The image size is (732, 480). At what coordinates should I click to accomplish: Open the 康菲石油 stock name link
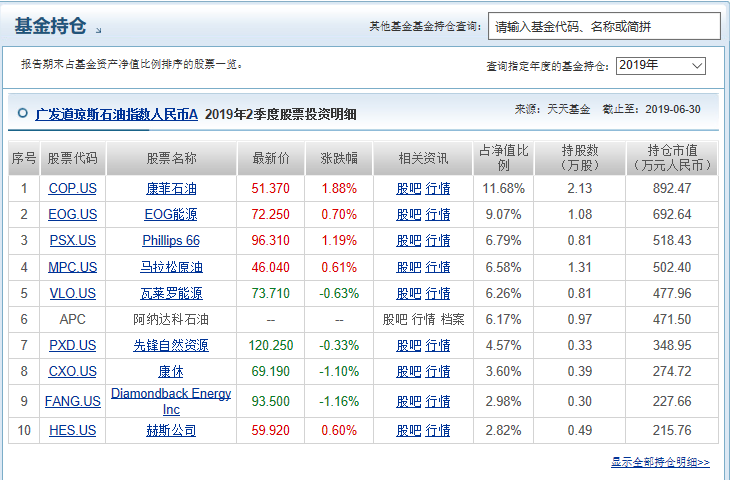[x=171, y=189]
